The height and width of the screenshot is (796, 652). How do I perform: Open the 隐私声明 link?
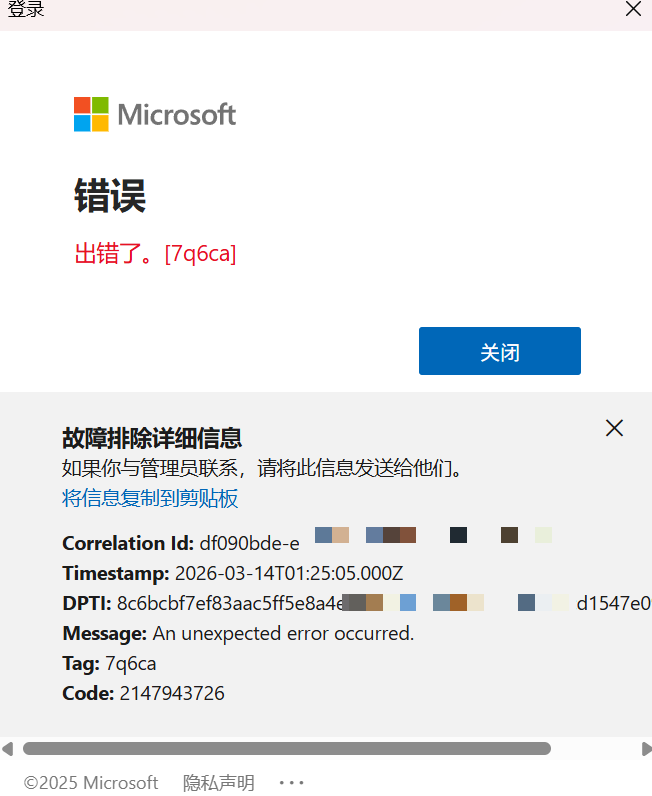(x=219, y=783)
